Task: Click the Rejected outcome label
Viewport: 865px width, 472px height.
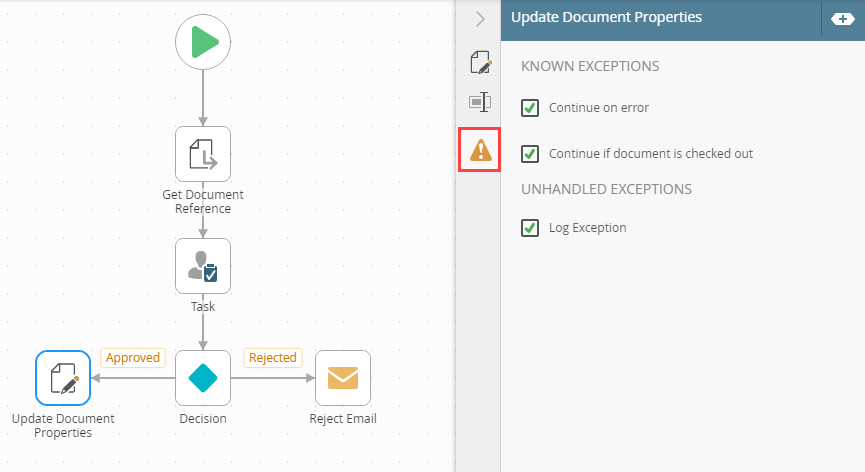Action: pyautogui.click(x=273, y=358)
